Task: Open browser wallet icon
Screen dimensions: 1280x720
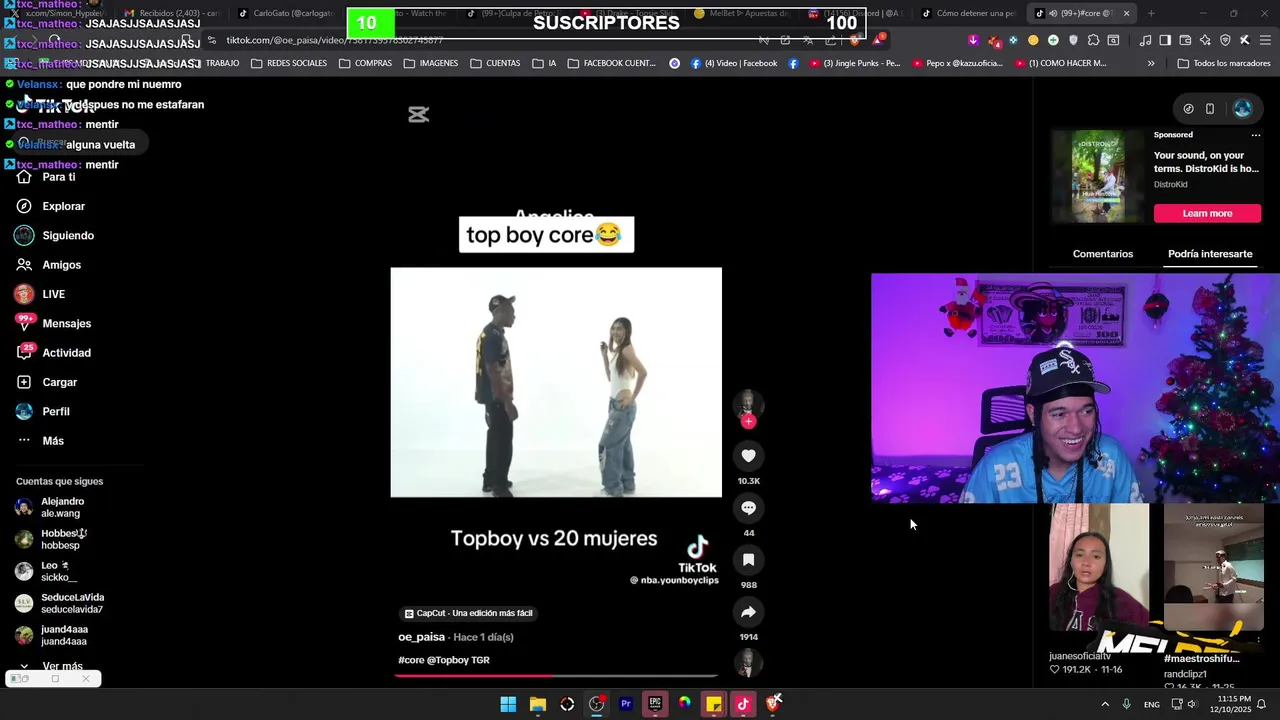Action: point(1185,40)
